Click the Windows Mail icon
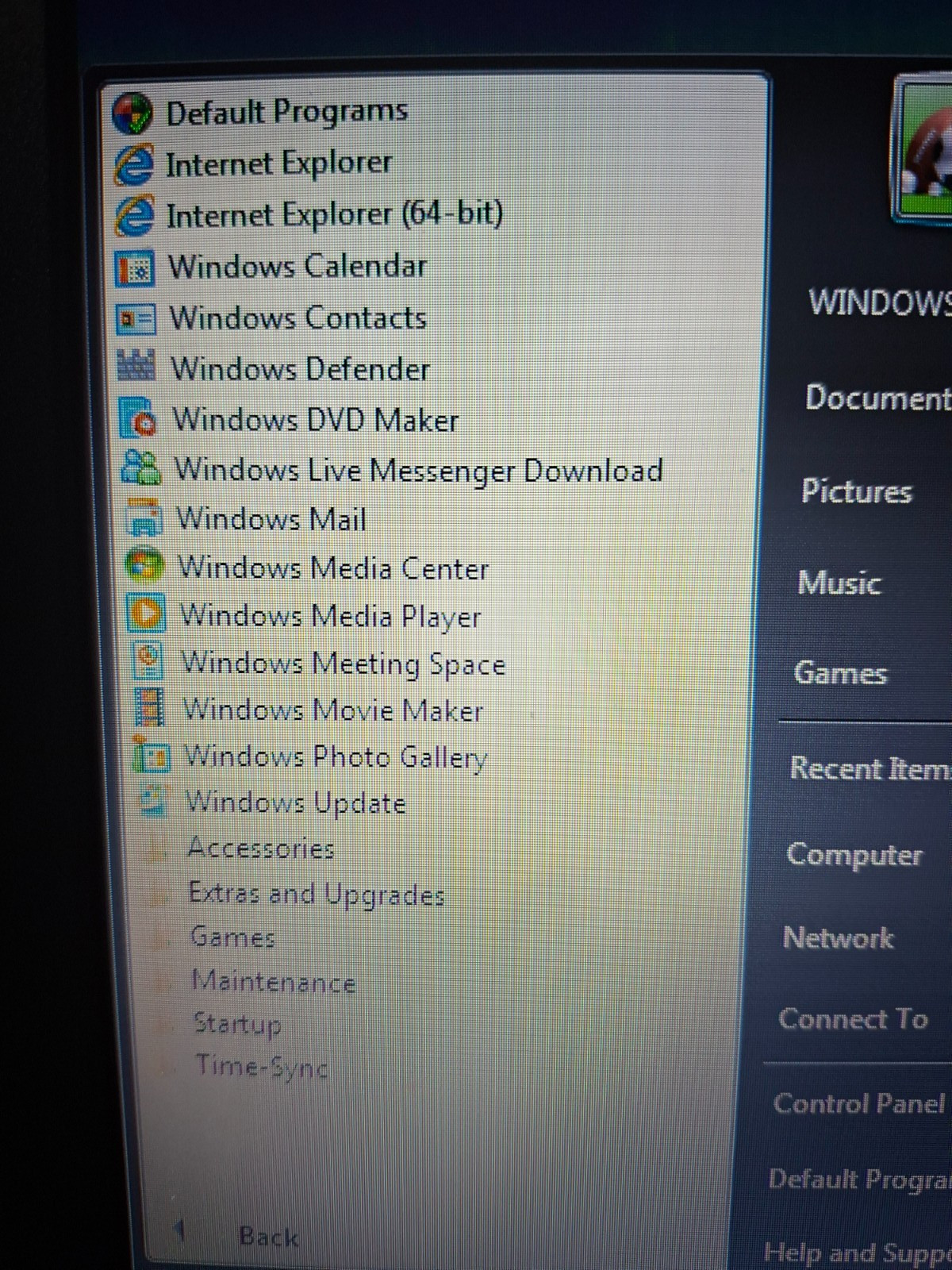This screenshot has height=1270, width=952. [x=144, y=518]
